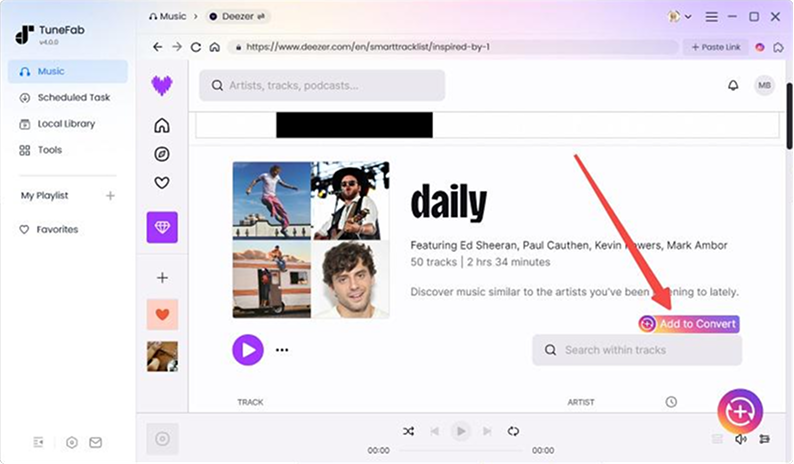Viewport: 794px width, 464px height.
Task: Skip to previous track
Action: click(434, 431)
